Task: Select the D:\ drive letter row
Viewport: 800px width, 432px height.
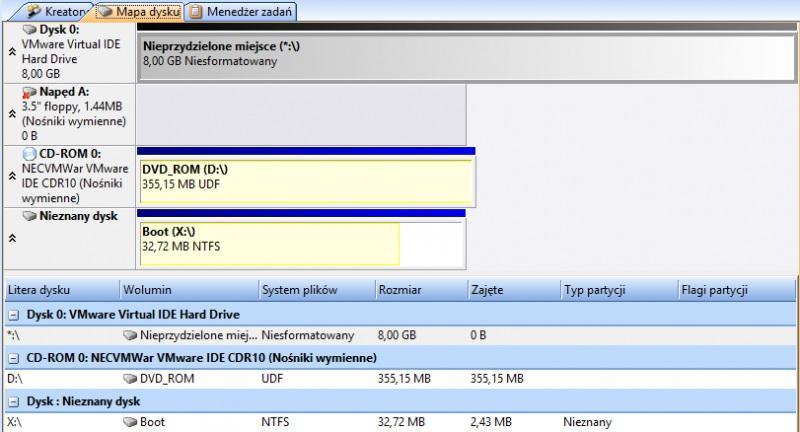Action: [x=400, y=379]
